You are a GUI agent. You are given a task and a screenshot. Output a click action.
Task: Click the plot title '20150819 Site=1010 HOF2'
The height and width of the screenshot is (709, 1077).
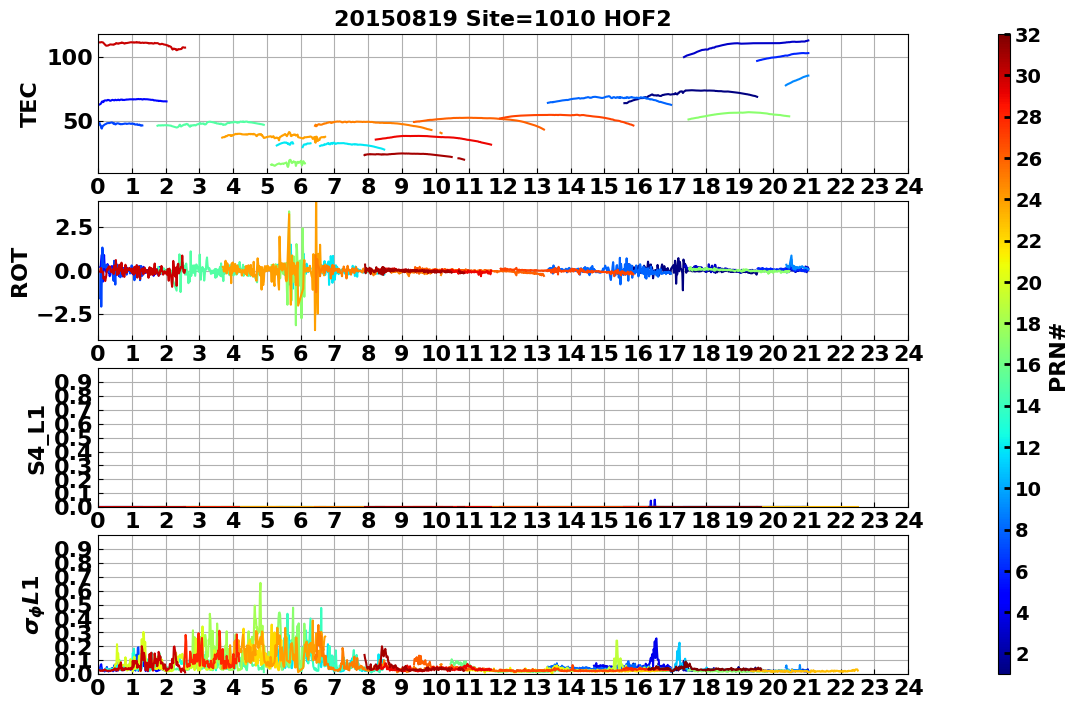click(x=502, y=19)
